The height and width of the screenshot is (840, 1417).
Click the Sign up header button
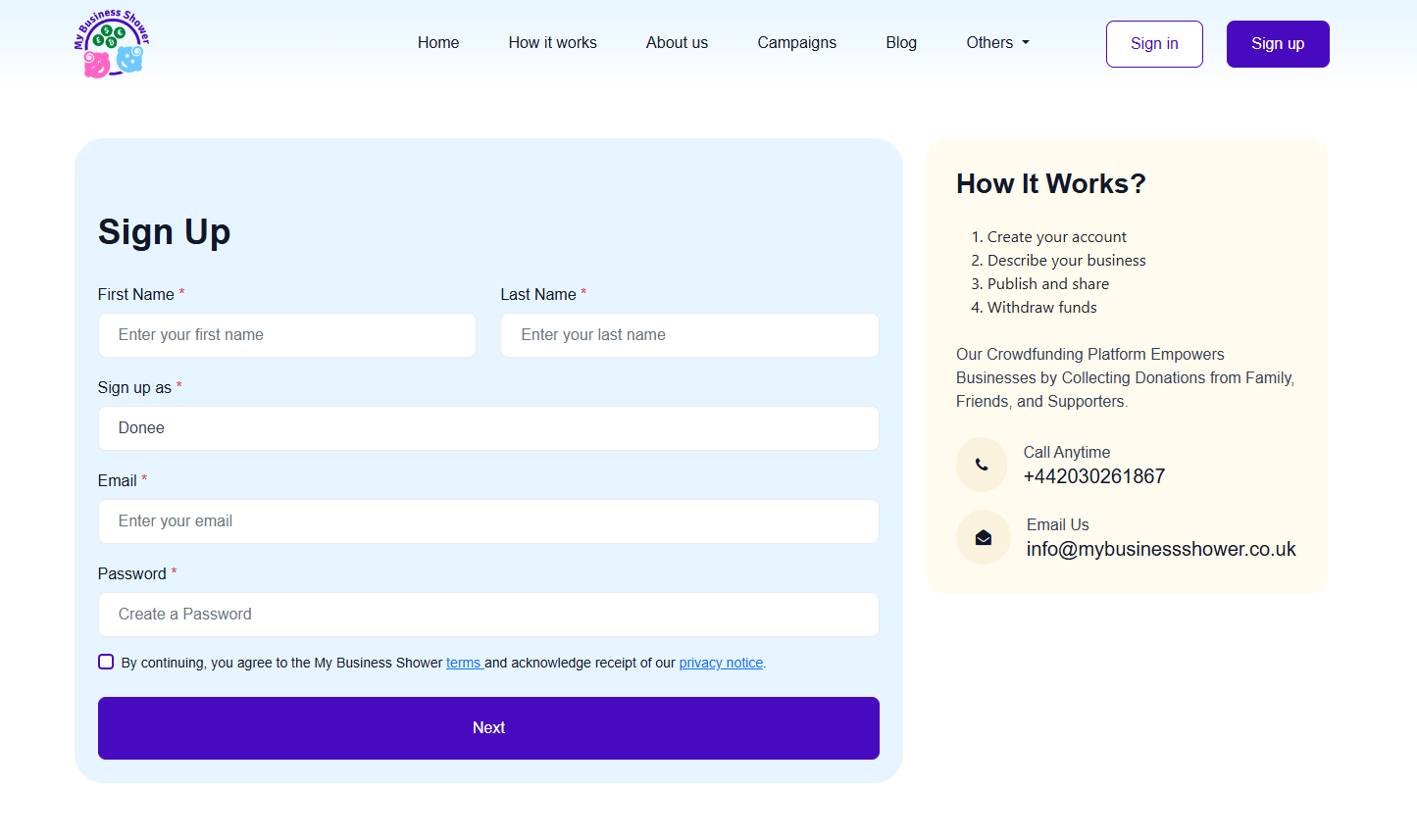pos(1278,44)
